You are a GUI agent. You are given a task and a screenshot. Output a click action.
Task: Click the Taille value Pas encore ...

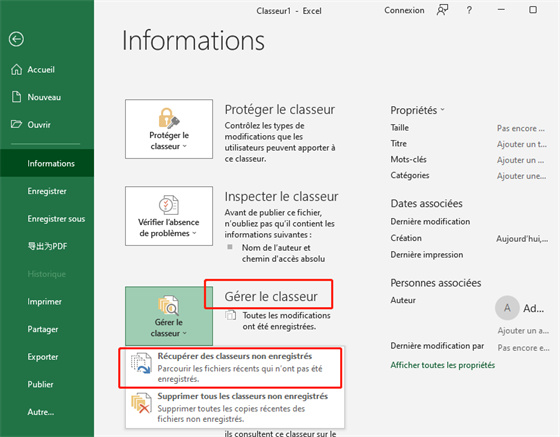tap(521, 128)
